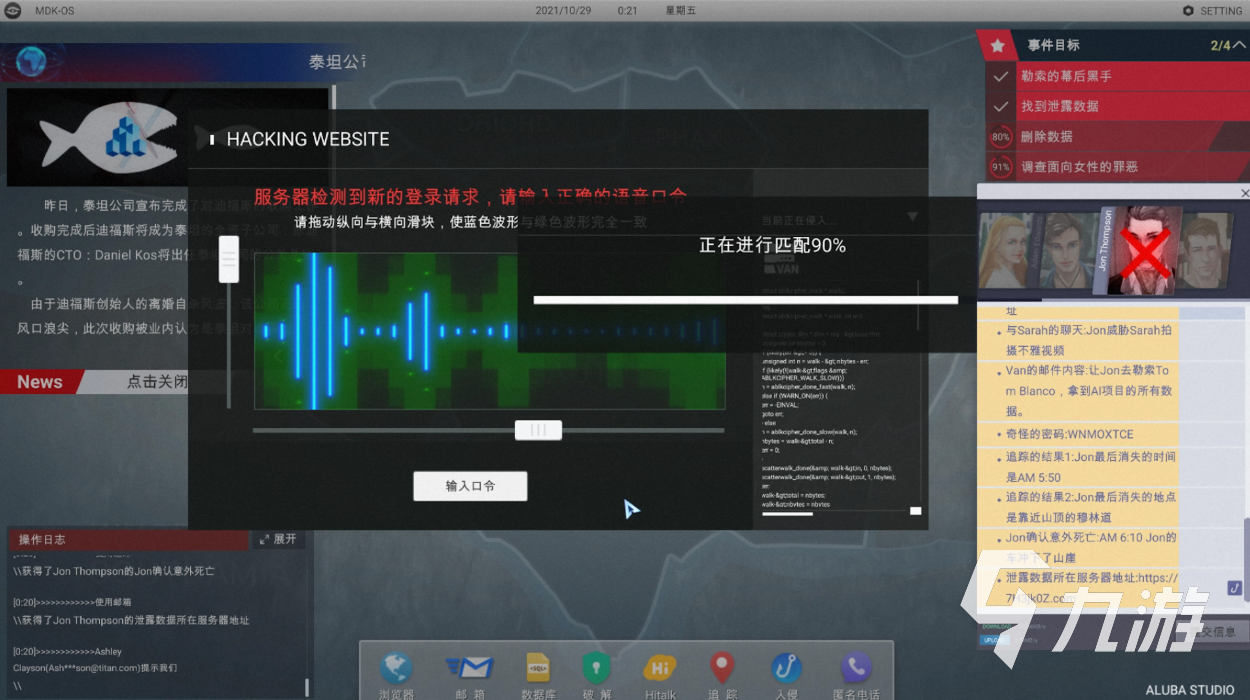1250x700 pixels.
Task: Click the globe icon on news window
Action: click(x=30, y=62)
